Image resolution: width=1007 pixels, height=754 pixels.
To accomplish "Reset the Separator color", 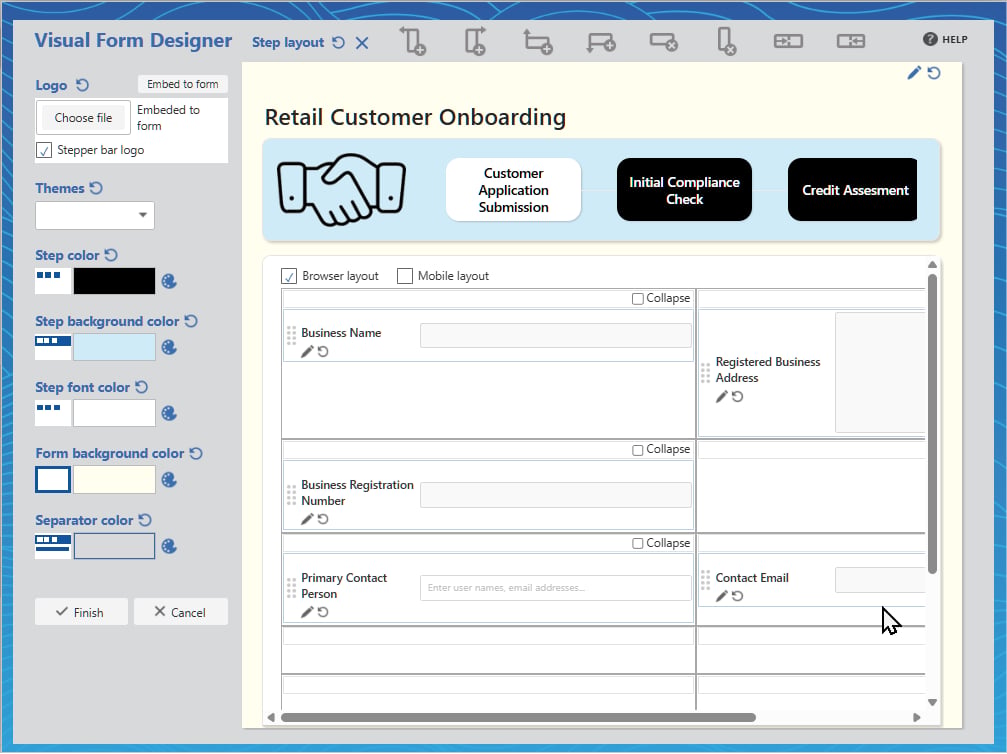I will pyautogui.click(x=145, y=520).
